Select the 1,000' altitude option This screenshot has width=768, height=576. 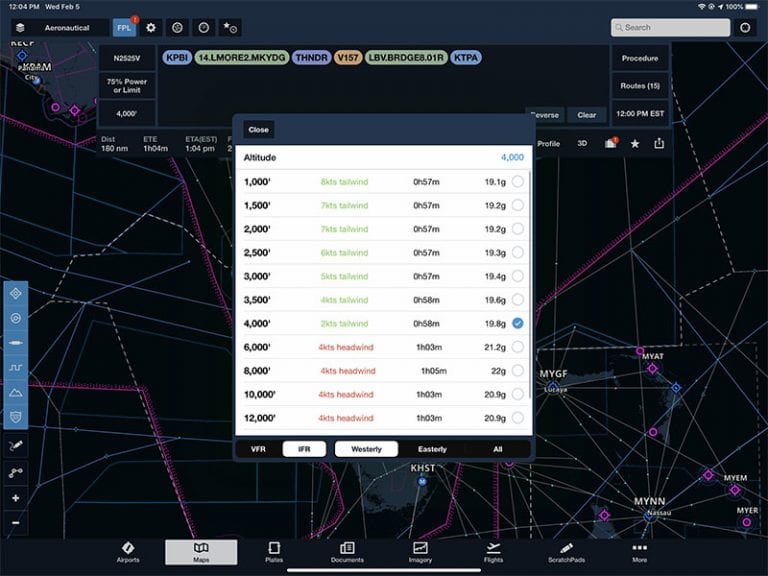(x=384, y=182)
